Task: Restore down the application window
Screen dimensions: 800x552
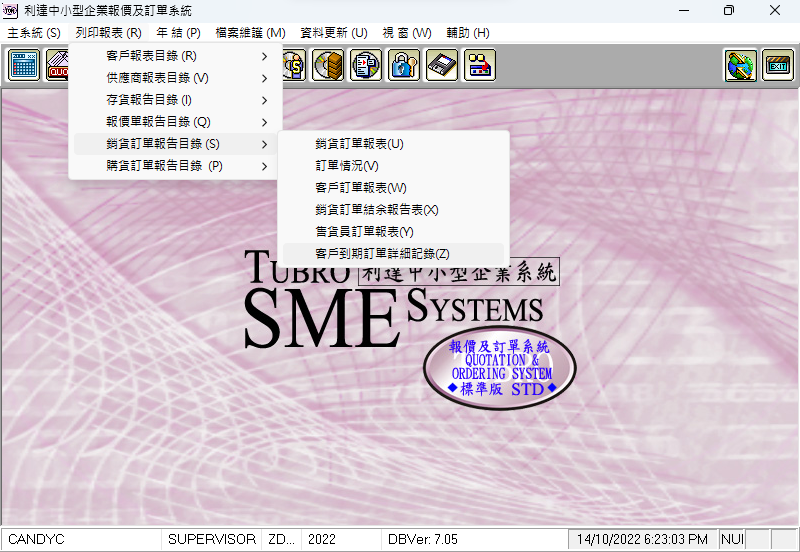Action: click(x=729, y=10)
